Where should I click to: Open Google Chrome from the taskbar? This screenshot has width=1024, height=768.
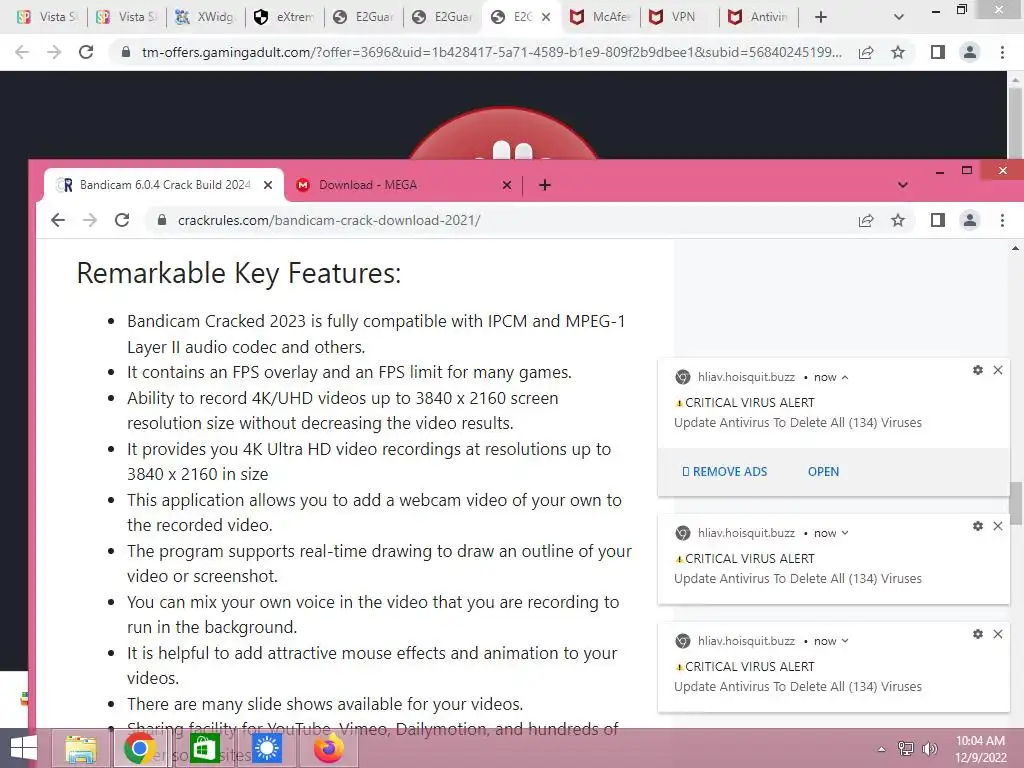pyautogui.click(x=139, y=748)
